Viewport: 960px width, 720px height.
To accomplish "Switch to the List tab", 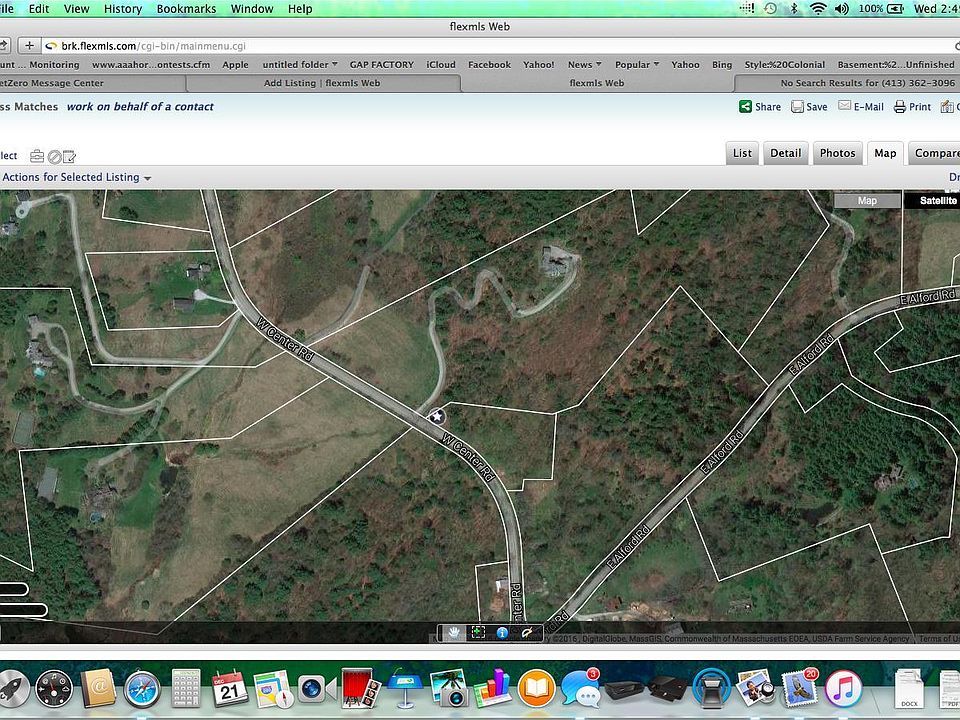I will tap(742, 153).
